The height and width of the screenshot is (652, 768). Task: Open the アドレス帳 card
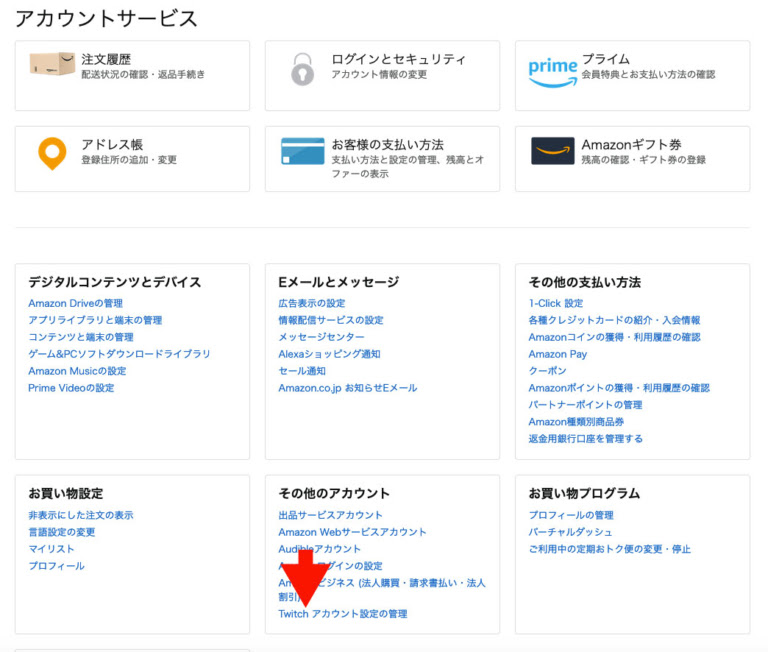(x=132, y=159)
